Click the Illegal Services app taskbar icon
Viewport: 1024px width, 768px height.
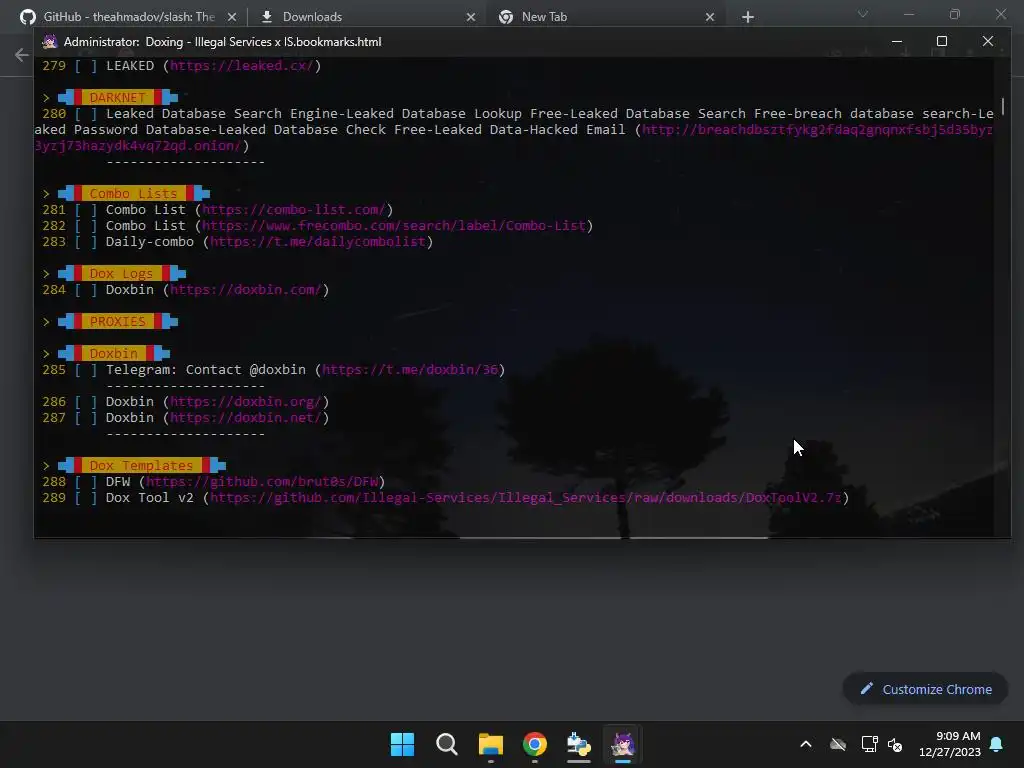622,744
